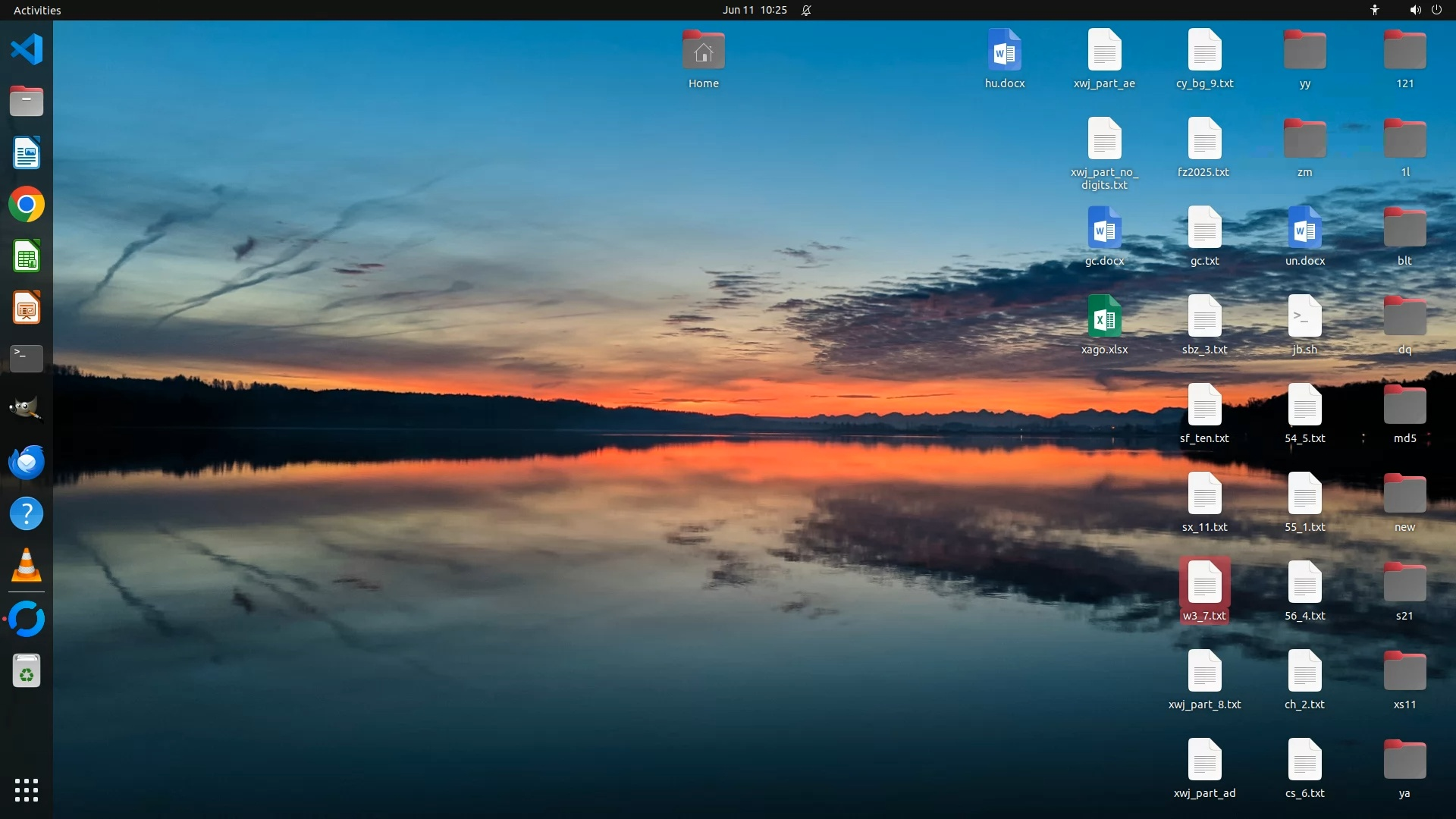Select the hu.docx desktop file

[x=1004, y=51]
